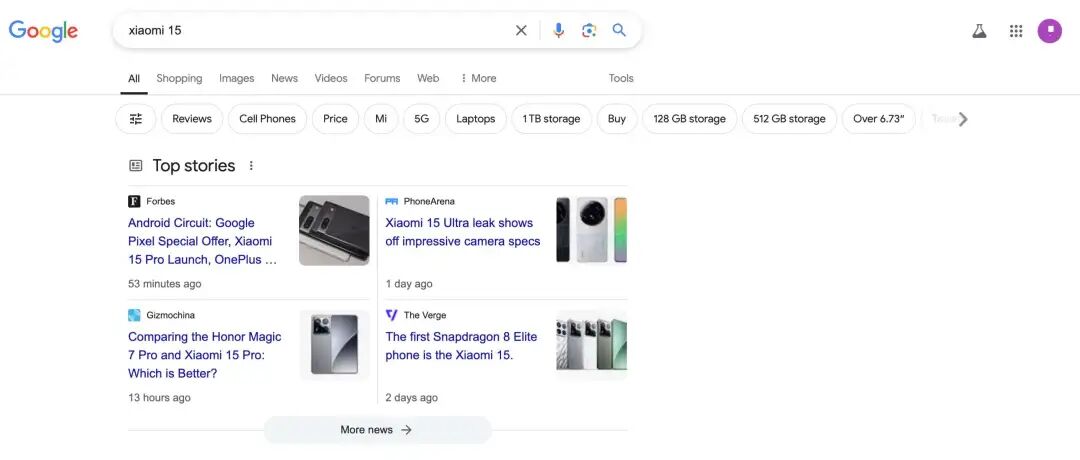
Task: Open Honor Magic 7 Pro comparison article
Action: [205, 355]
